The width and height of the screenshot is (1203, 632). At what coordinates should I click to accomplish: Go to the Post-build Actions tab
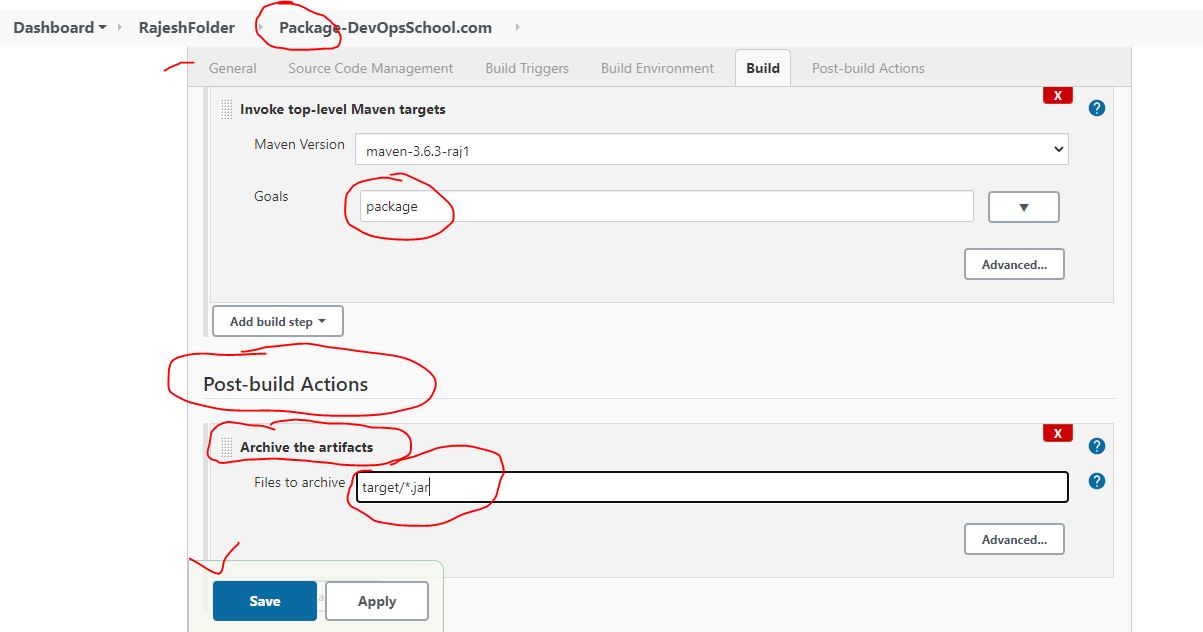[x=869, y=67]
